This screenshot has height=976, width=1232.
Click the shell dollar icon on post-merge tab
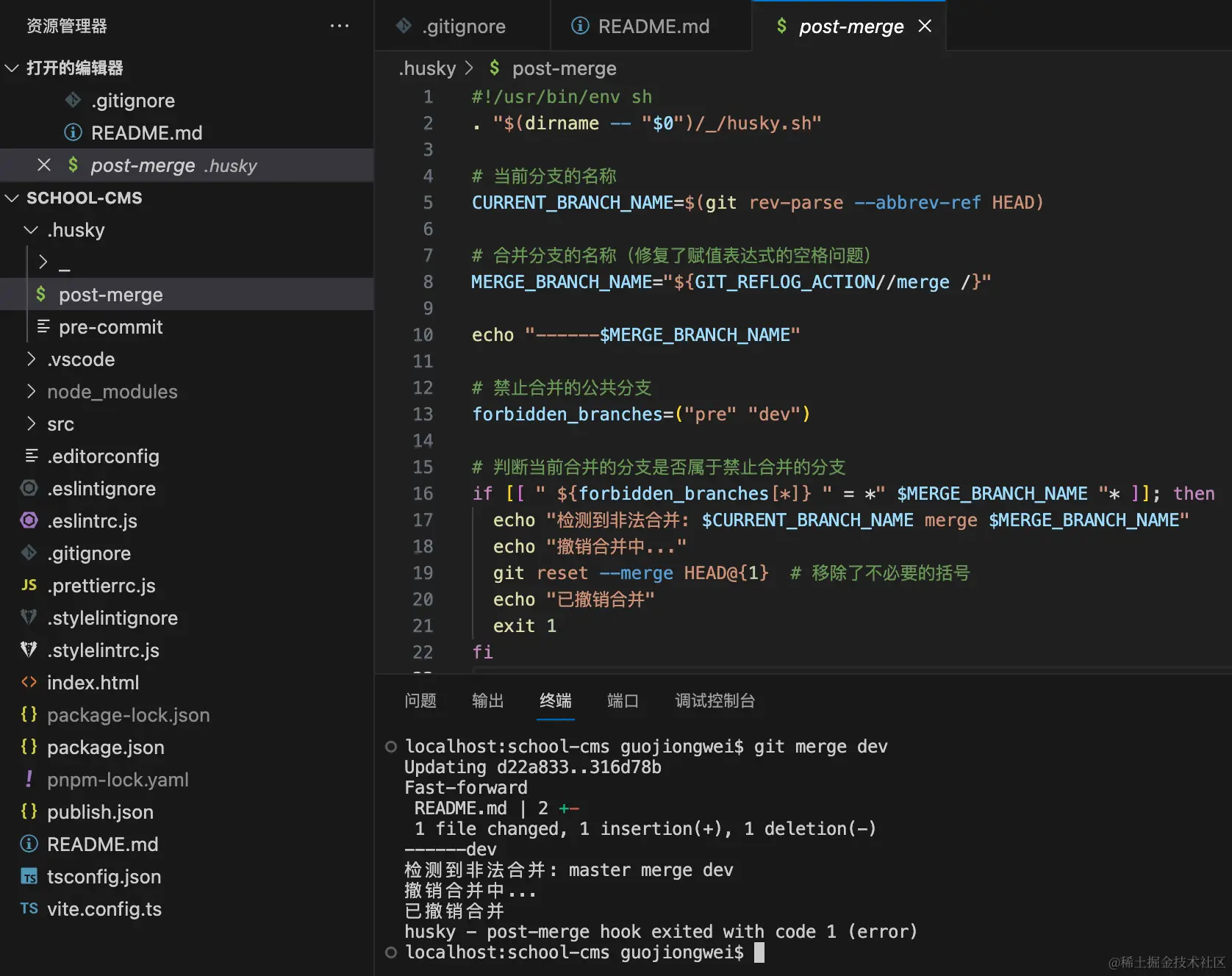click(x=781, y=26)
